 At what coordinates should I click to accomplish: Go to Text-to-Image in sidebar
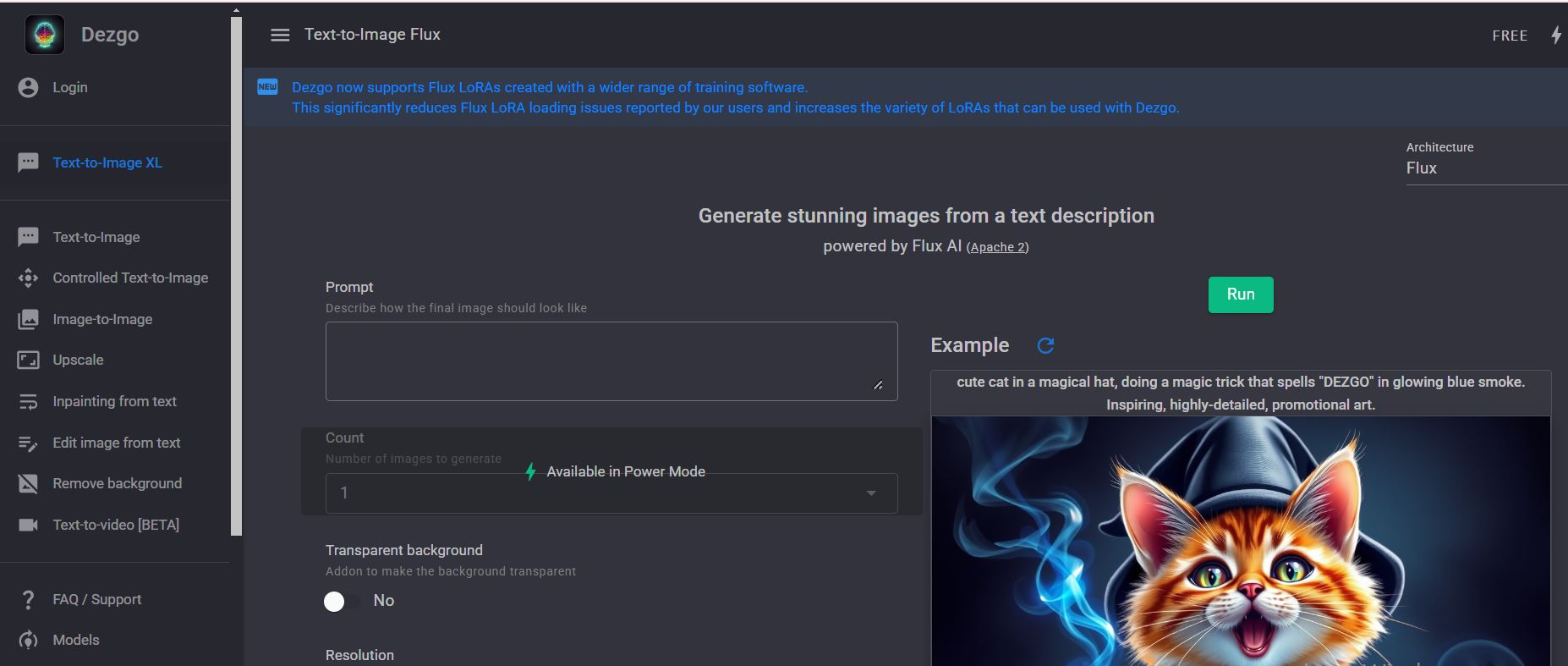96,237
